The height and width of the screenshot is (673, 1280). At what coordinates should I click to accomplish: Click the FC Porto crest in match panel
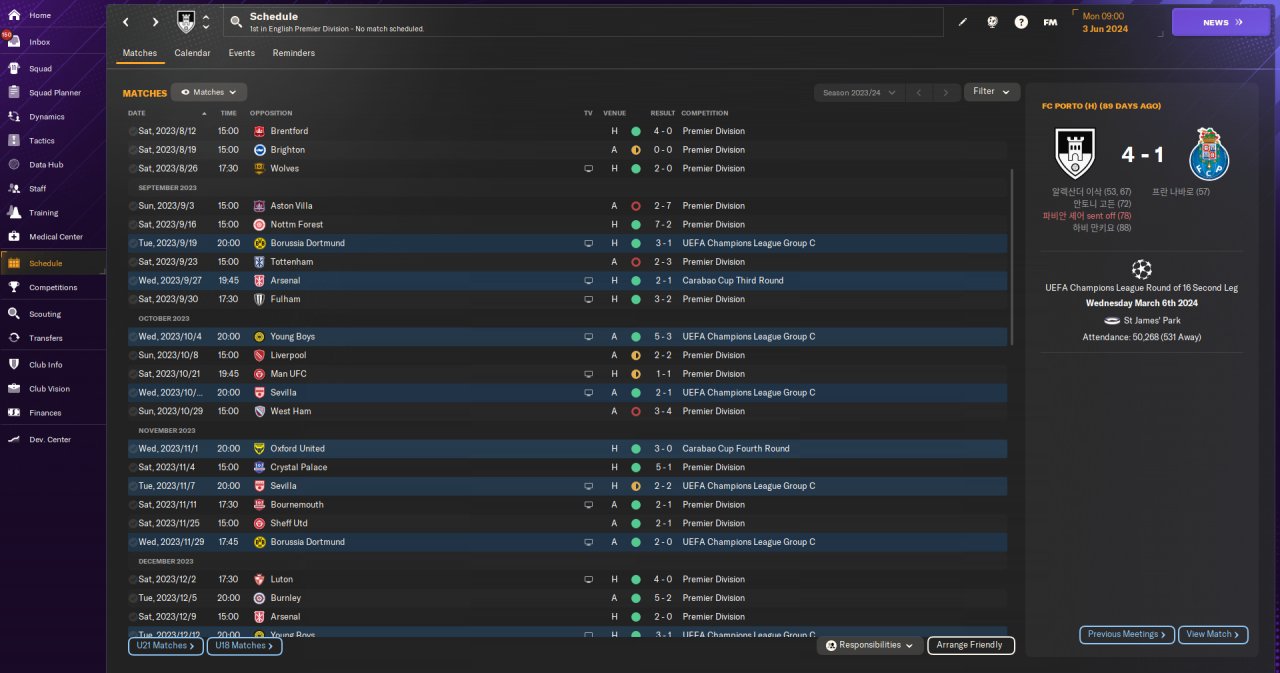click(x=1210, y=154)
